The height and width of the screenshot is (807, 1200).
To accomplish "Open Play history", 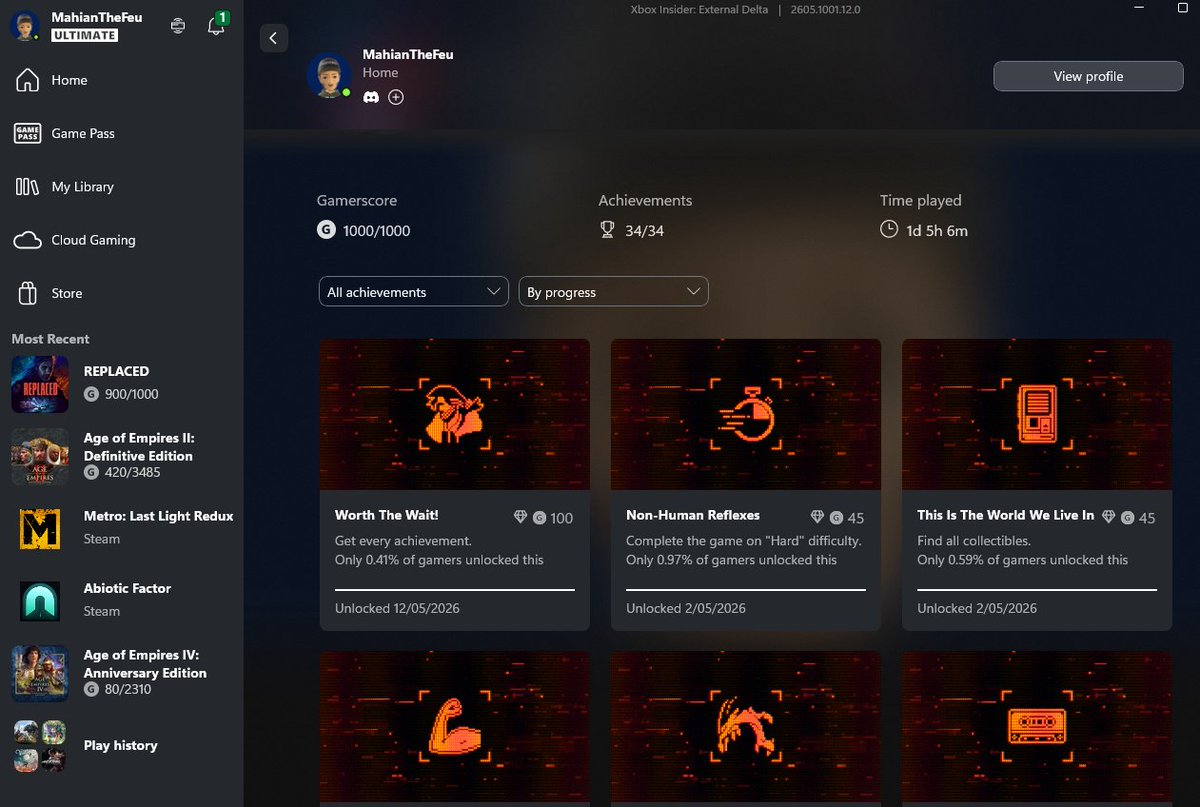I will tap(121, 745).
